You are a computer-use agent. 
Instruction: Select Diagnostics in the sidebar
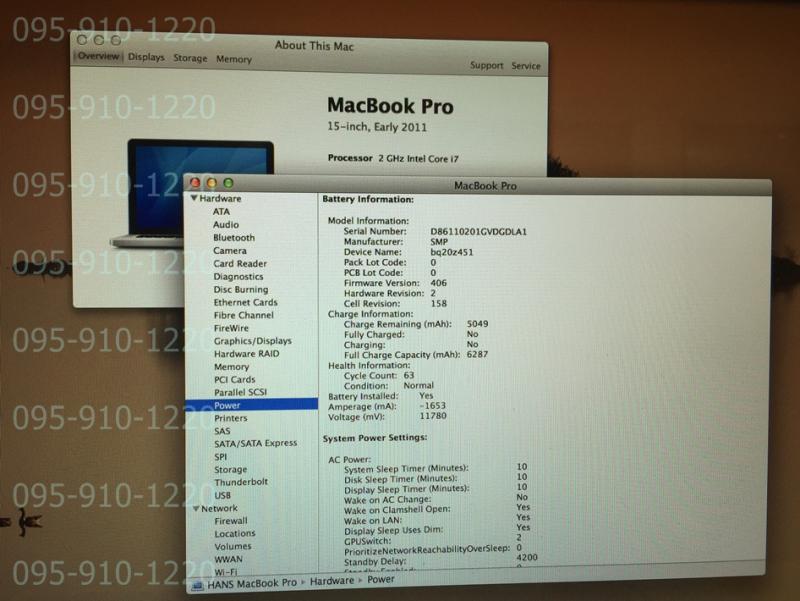point(238,277)
